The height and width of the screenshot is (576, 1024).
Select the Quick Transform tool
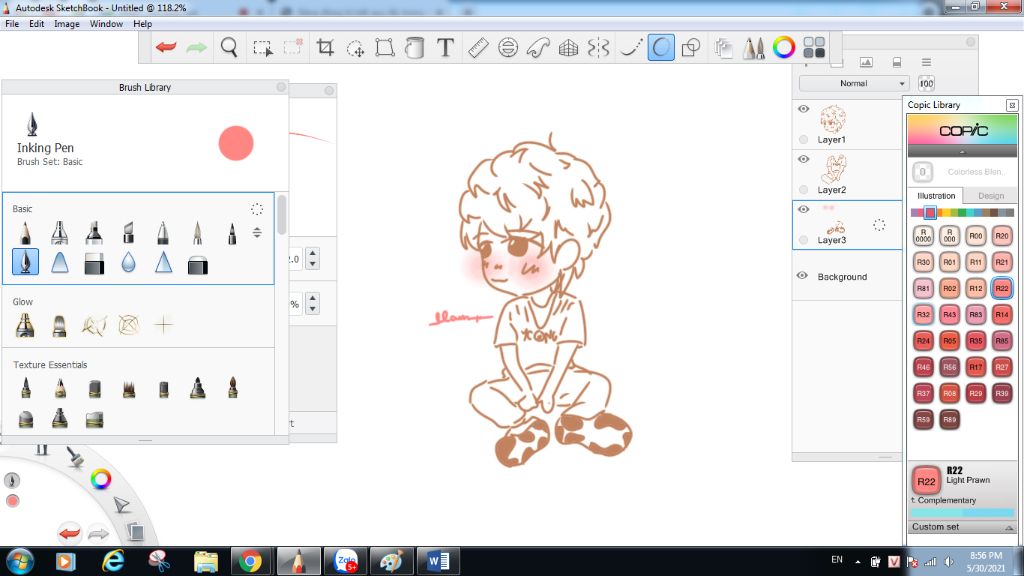tap(355, 48)
